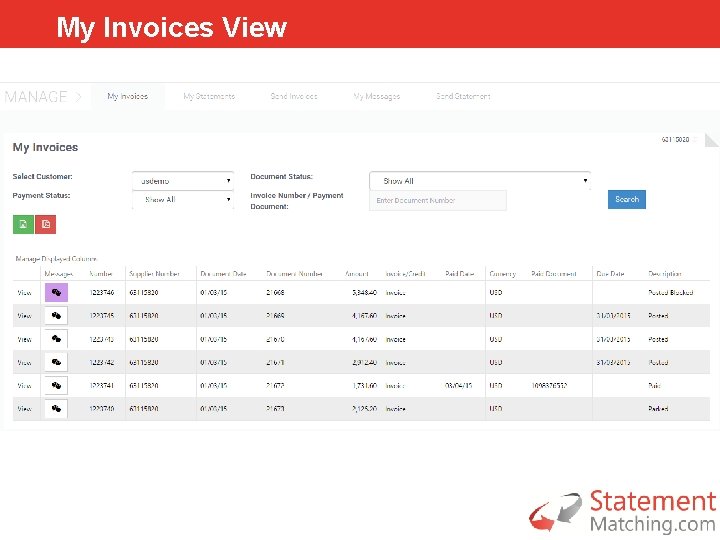Sort by Document Date column header

[x=224, y=274]
